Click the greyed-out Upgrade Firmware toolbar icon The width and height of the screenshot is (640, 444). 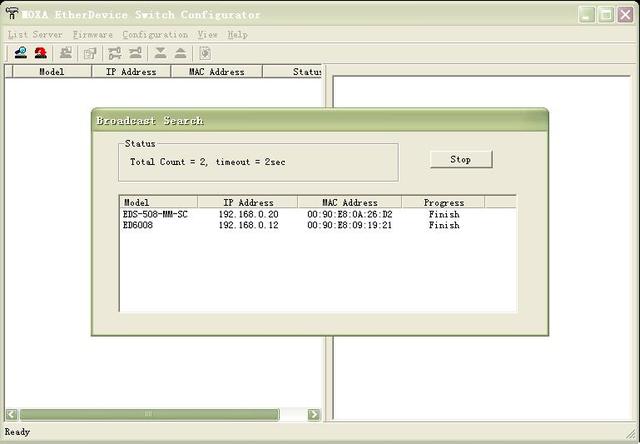pyautogui.click(x=66, y=53)
